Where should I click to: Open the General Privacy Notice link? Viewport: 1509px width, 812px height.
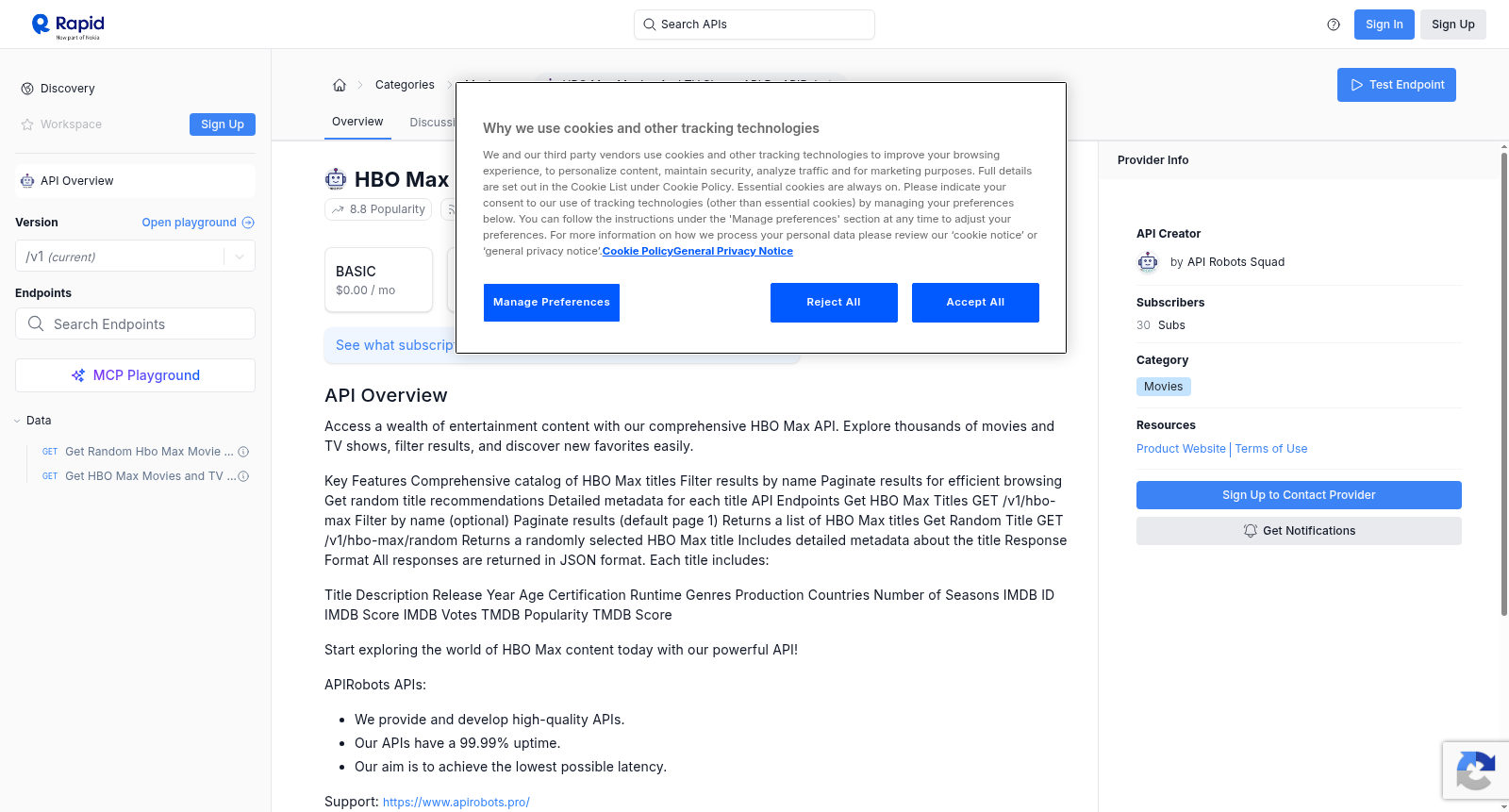pos(733,252)
